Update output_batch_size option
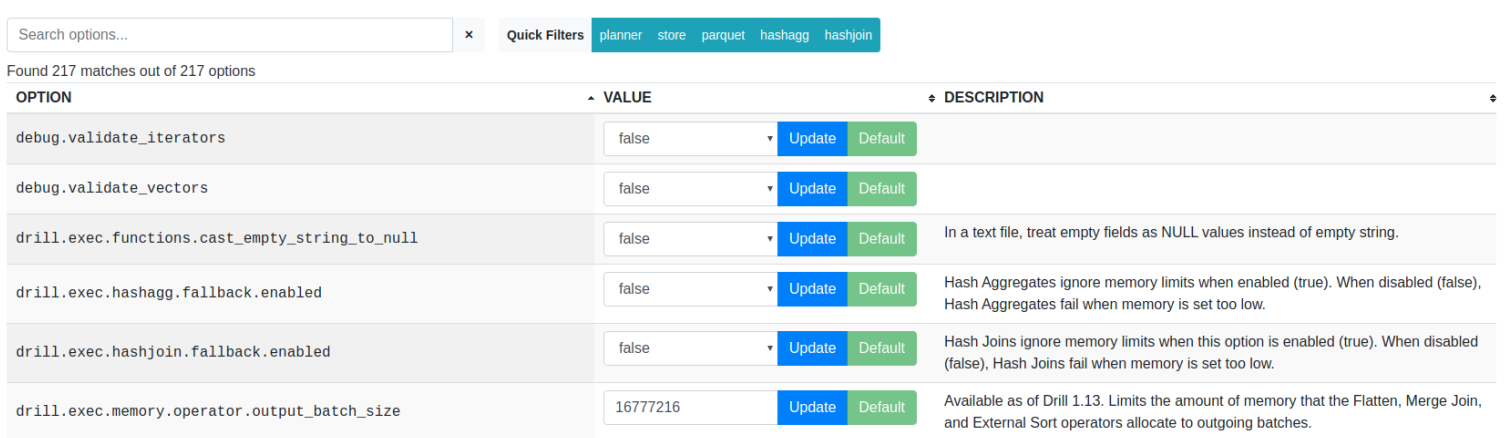1506x438 pixels. pos(812,407)
